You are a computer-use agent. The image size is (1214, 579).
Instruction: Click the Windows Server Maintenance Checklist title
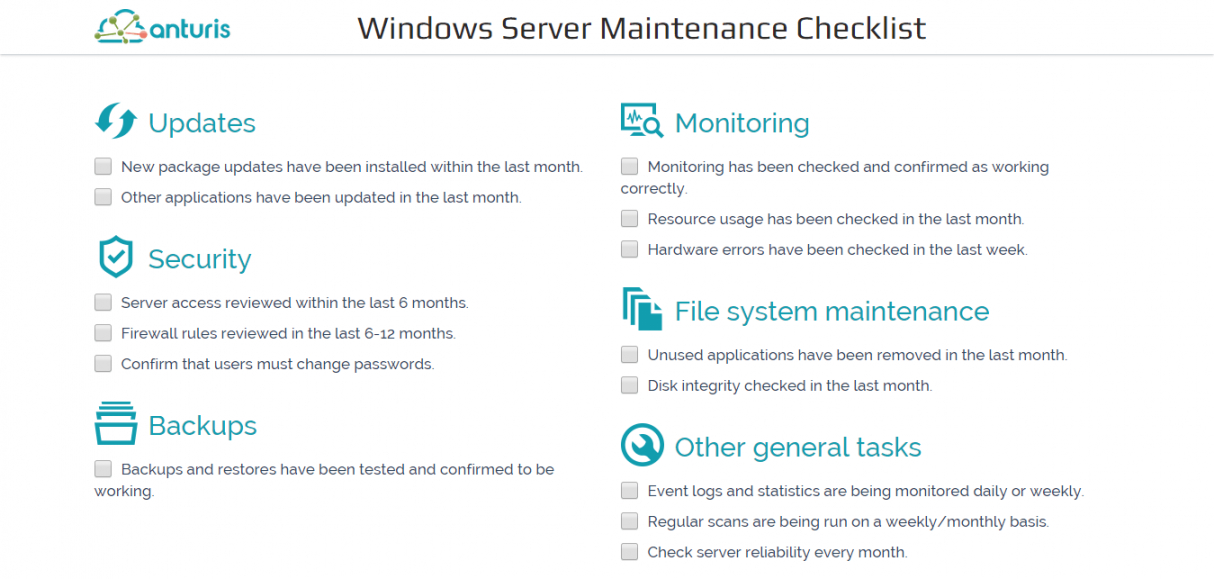tap(641, 28)
